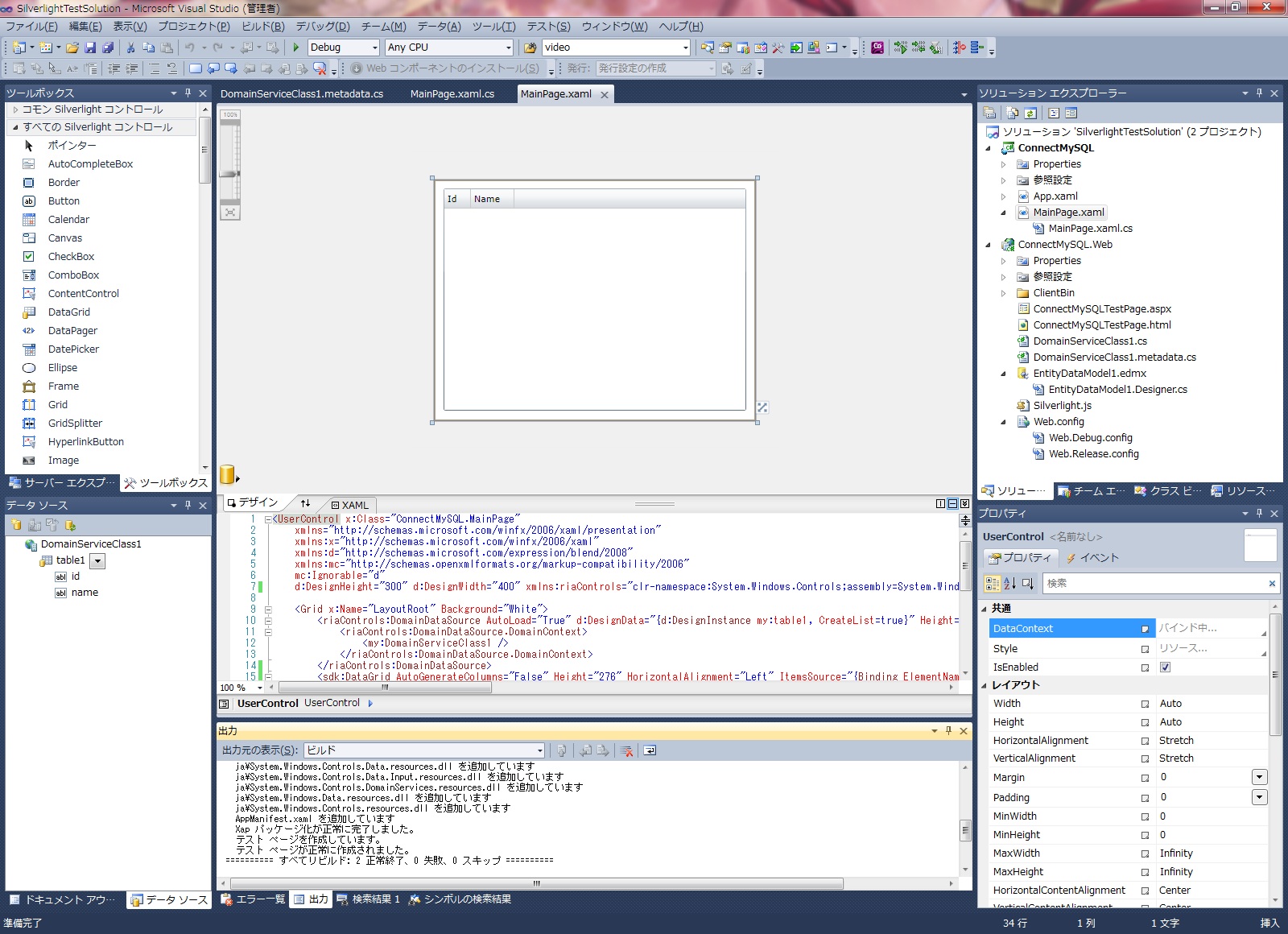Viewport: 1288px width, 934px height.
Task: Click the デザイン view button
Action: (x=252, y=502)
